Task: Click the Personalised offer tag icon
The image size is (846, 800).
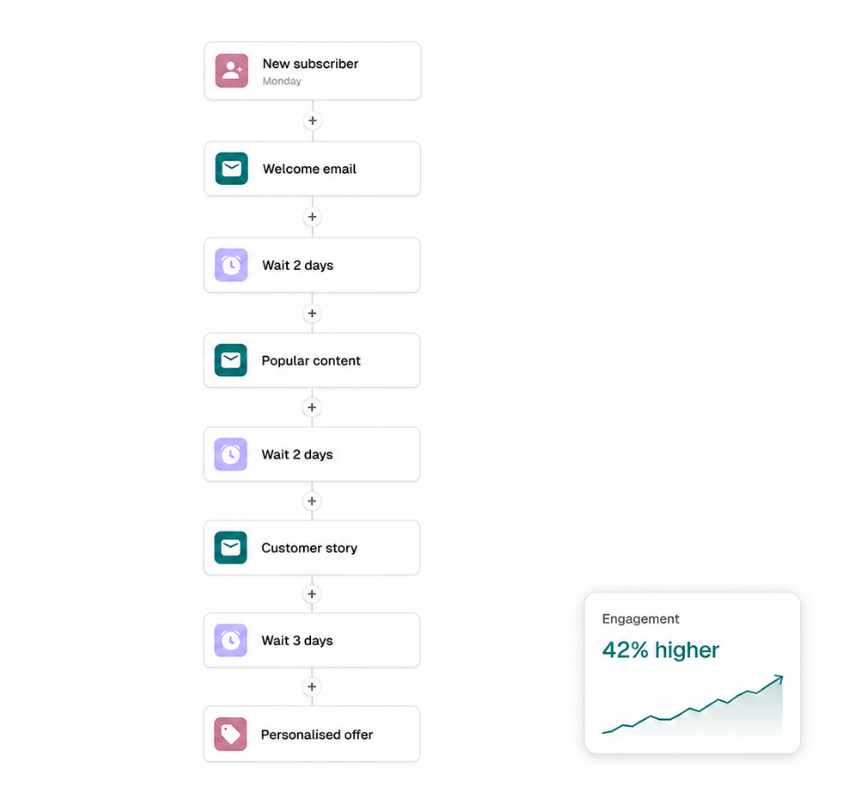Action: point(230,734)
